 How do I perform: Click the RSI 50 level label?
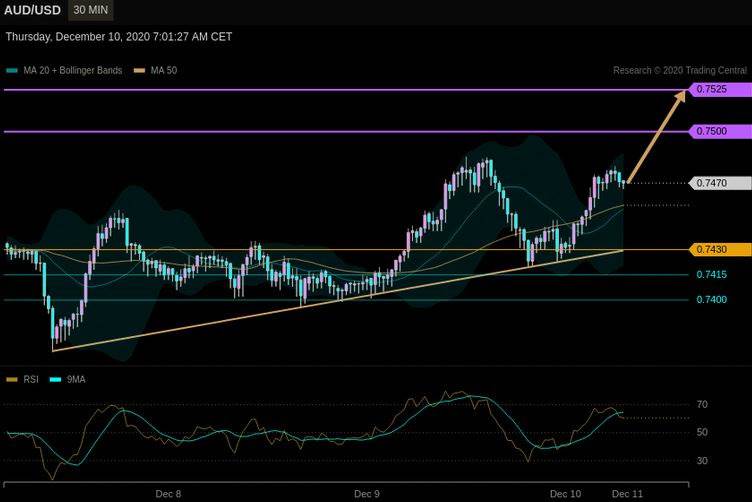(702, 432)
